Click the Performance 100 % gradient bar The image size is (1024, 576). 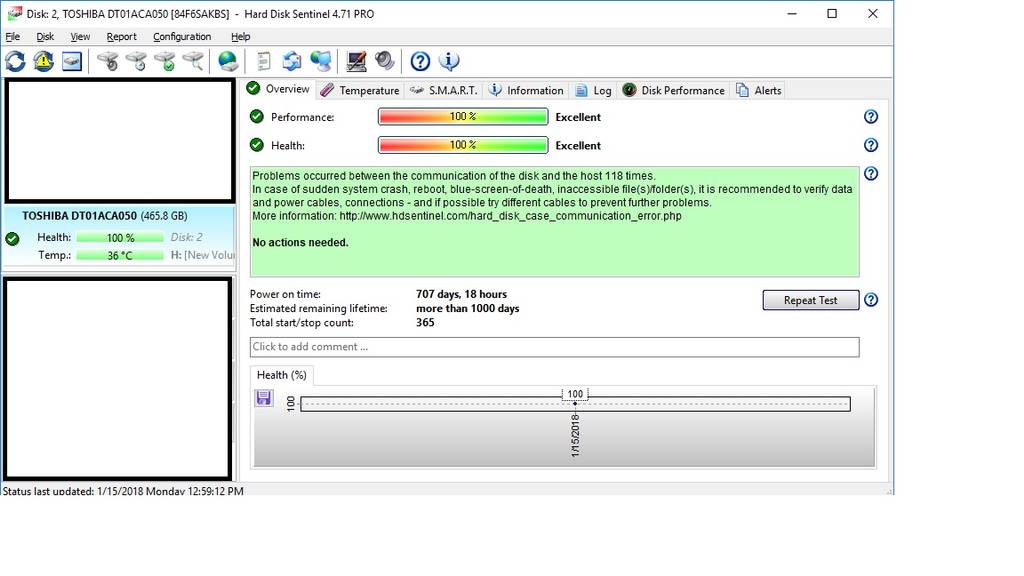pos(463,117)
